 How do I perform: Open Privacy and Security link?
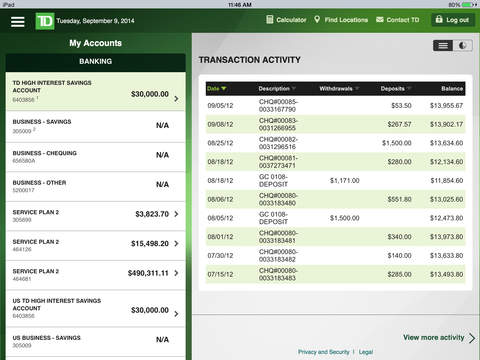324,352
